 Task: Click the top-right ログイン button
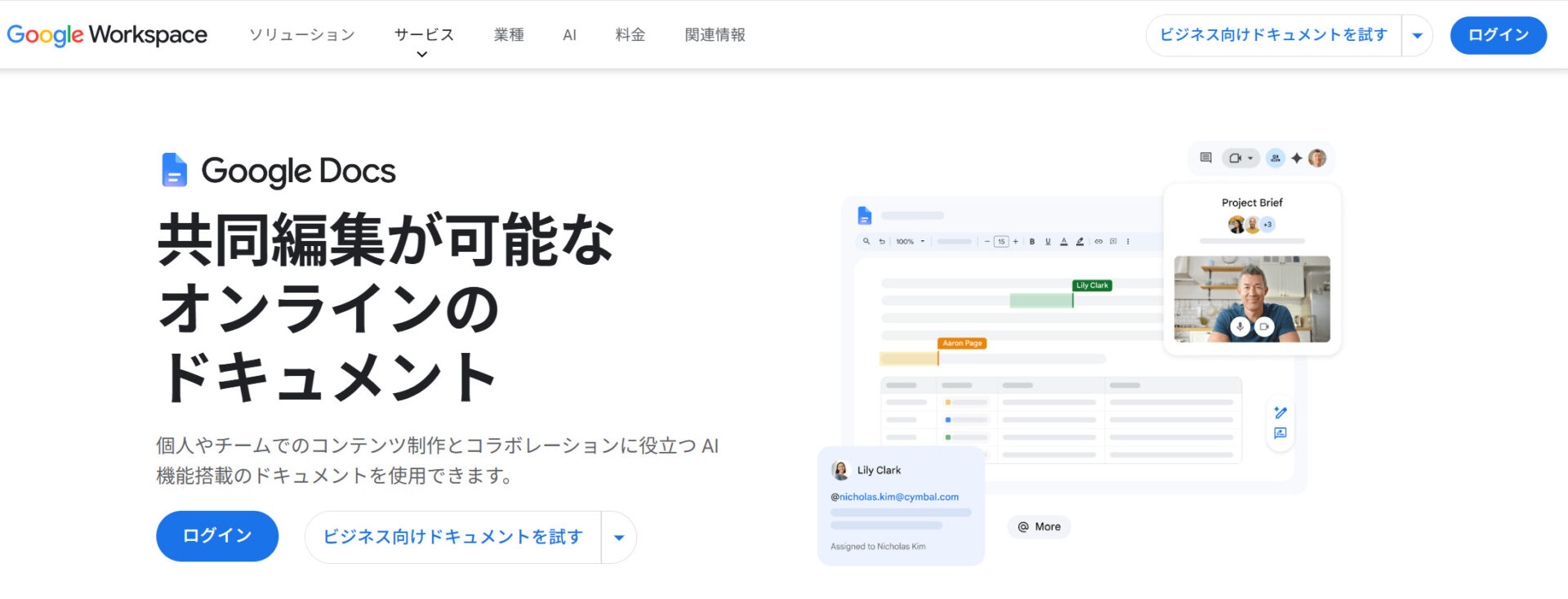1499,35
